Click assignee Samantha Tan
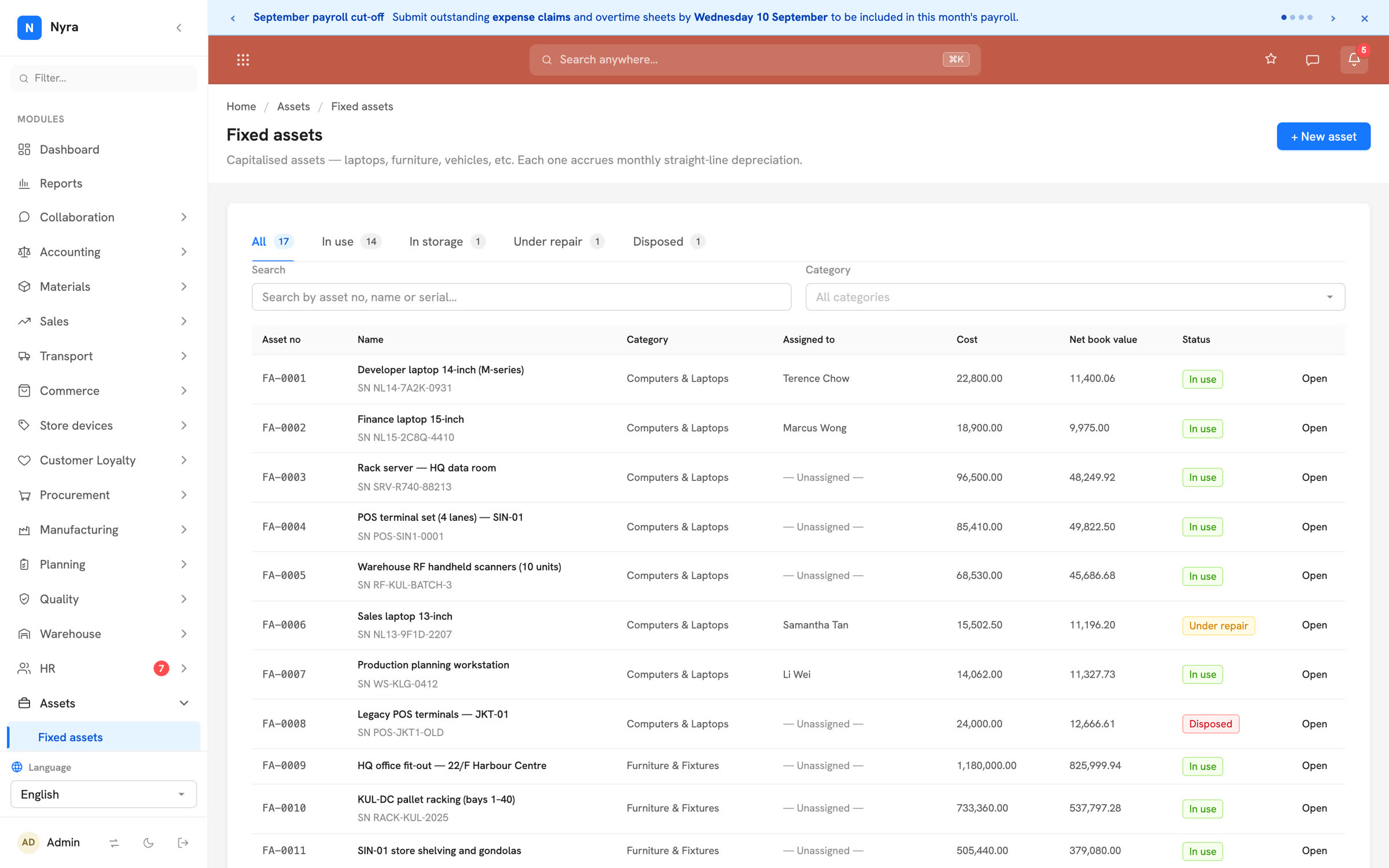Screen dimensions: 1389x868 click(x=815, y=625)
